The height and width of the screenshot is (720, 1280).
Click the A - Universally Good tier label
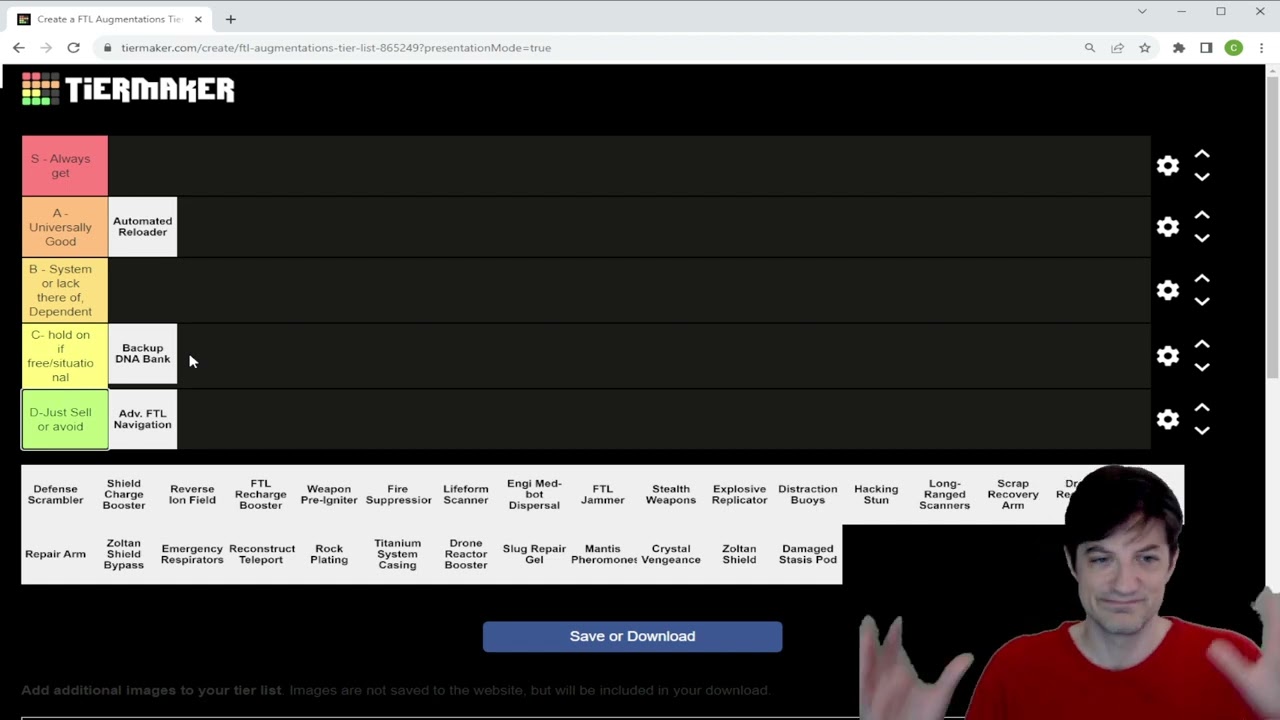click(65, 227)
